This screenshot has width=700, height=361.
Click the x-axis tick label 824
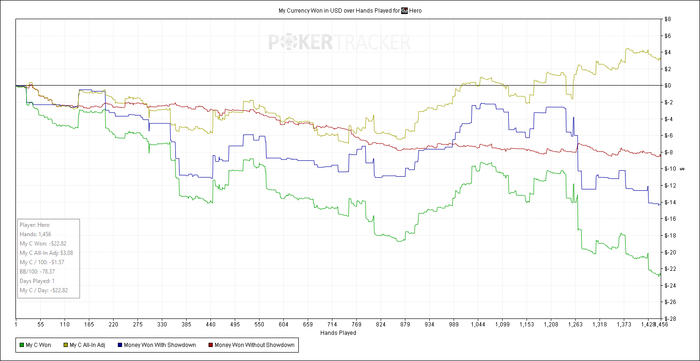click(x=382, y=325)
